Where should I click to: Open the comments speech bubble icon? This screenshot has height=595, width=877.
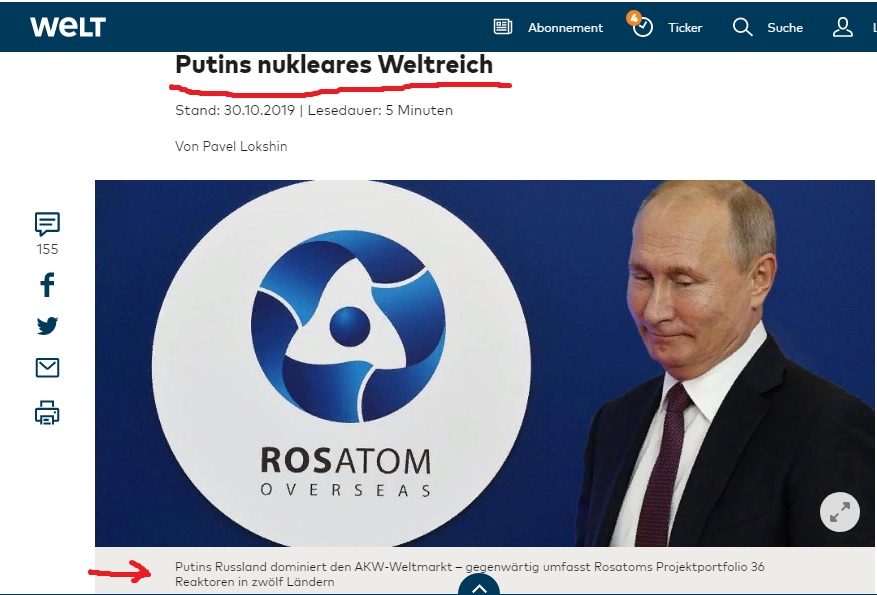pyautogui.click(x=47, y=224)
